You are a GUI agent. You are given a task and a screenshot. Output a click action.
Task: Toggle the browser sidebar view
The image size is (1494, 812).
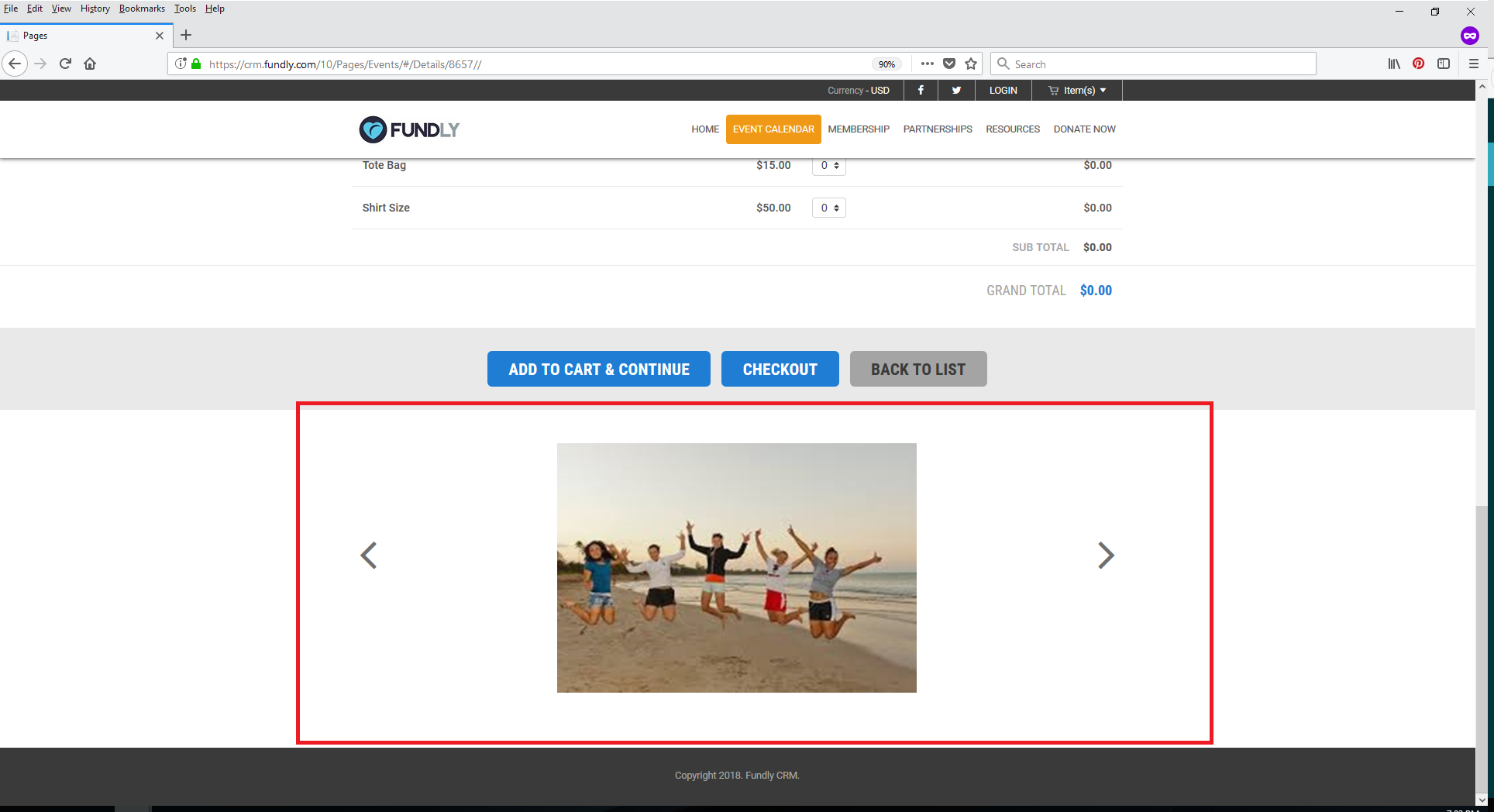tap(1444, 64)
